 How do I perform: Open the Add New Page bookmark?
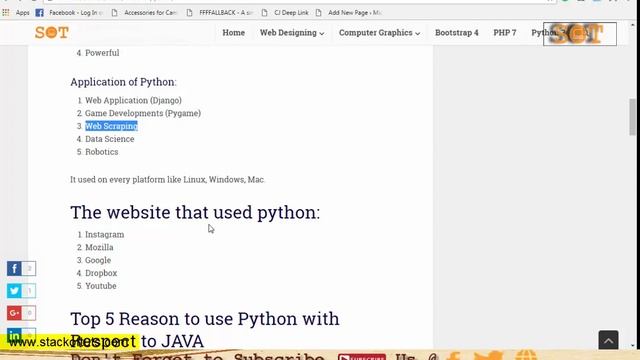click(x=349, y=13)
